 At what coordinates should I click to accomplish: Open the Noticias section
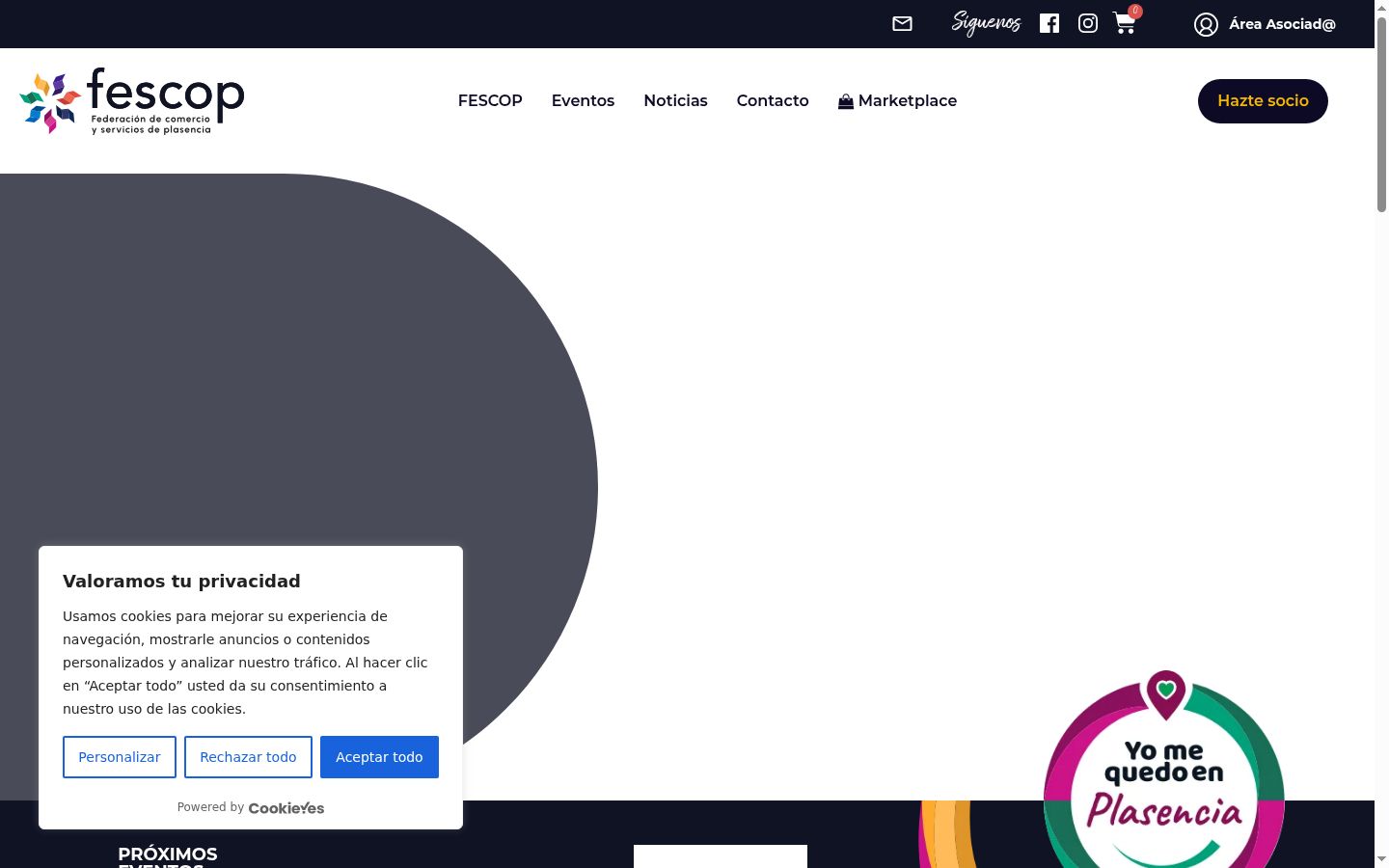(x=675, y=101)
